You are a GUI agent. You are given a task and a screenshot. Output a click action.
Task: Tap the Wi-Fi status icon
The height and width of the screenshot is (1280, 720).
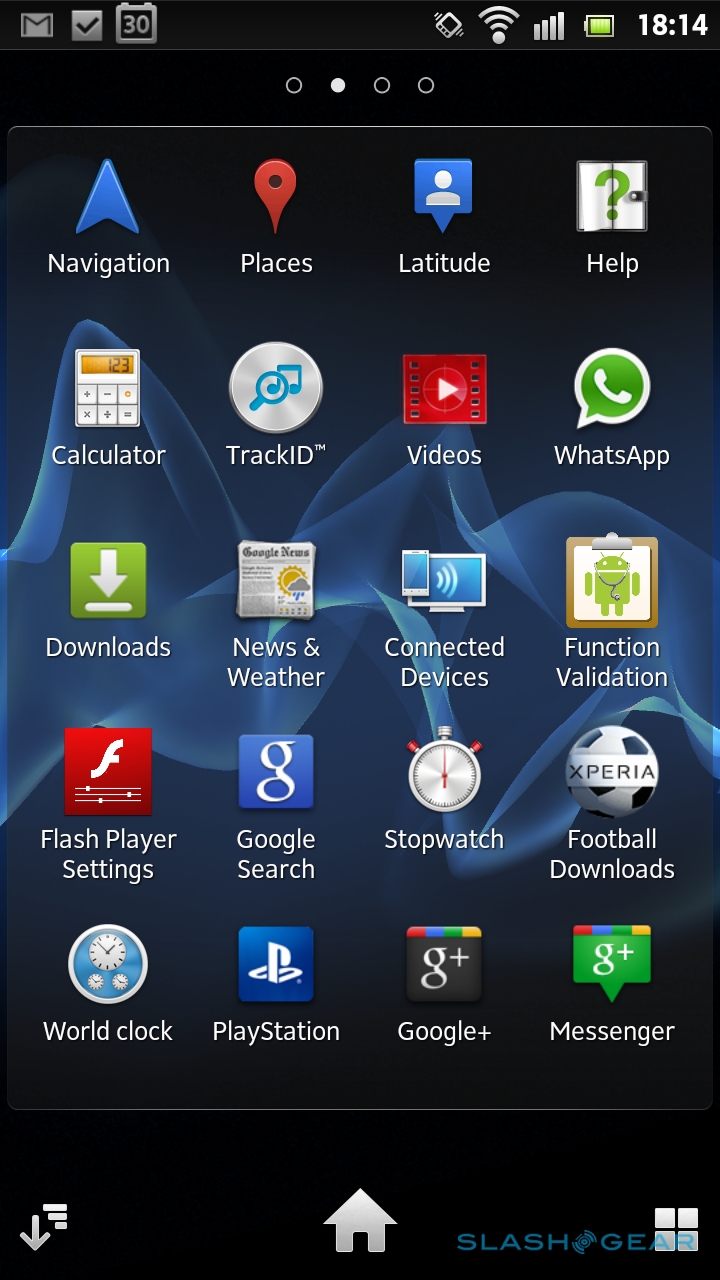pos(497,24)
